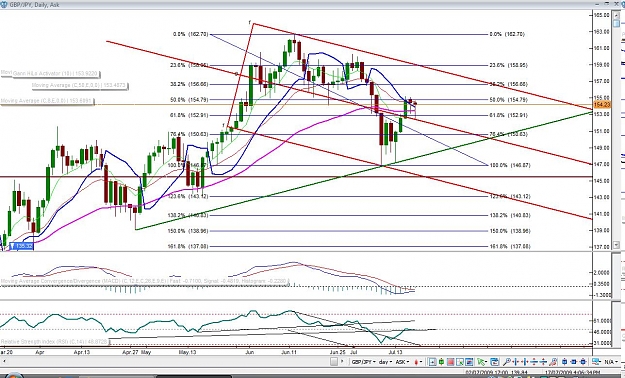The width and height of the screenshot is (625, 378).
Task: Click the chart image toolbar icon
Action: pyautogui.click(x=469, y=362)
